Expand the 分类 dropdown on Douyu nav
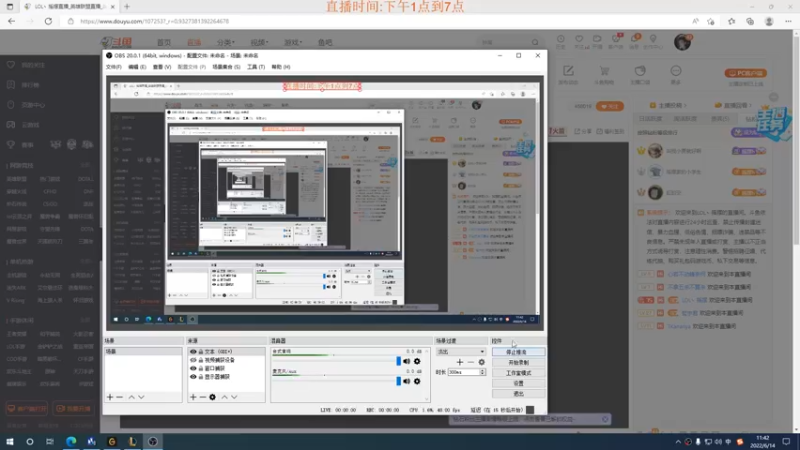The image size is (800, 450). [226, 42]
